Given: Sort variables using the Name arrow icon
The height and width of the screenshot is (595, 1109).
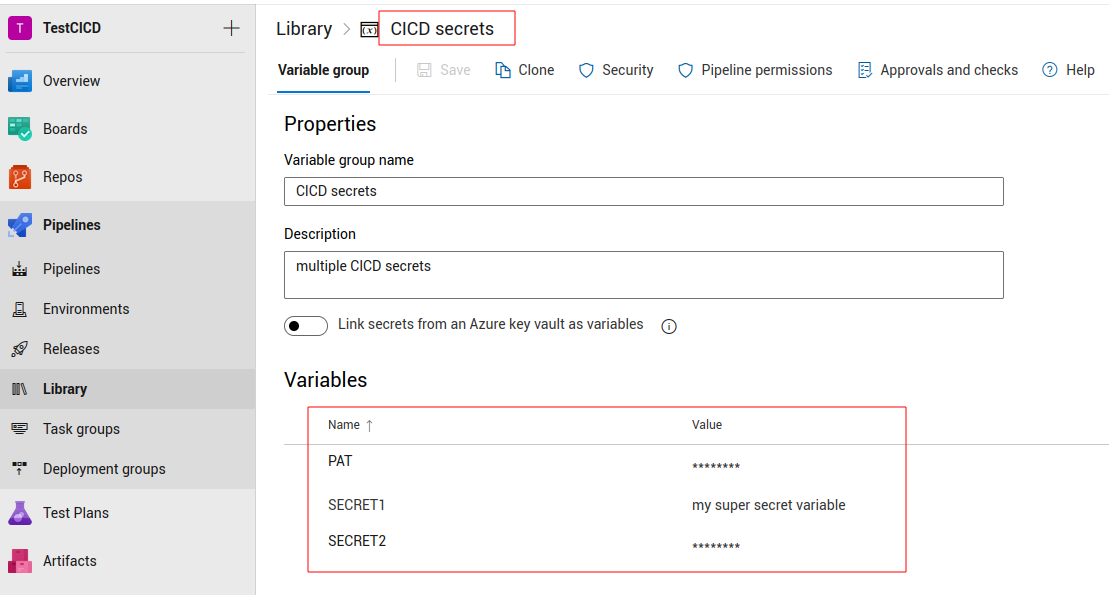Looking at the screenshot, I should (x=369, y=425).
